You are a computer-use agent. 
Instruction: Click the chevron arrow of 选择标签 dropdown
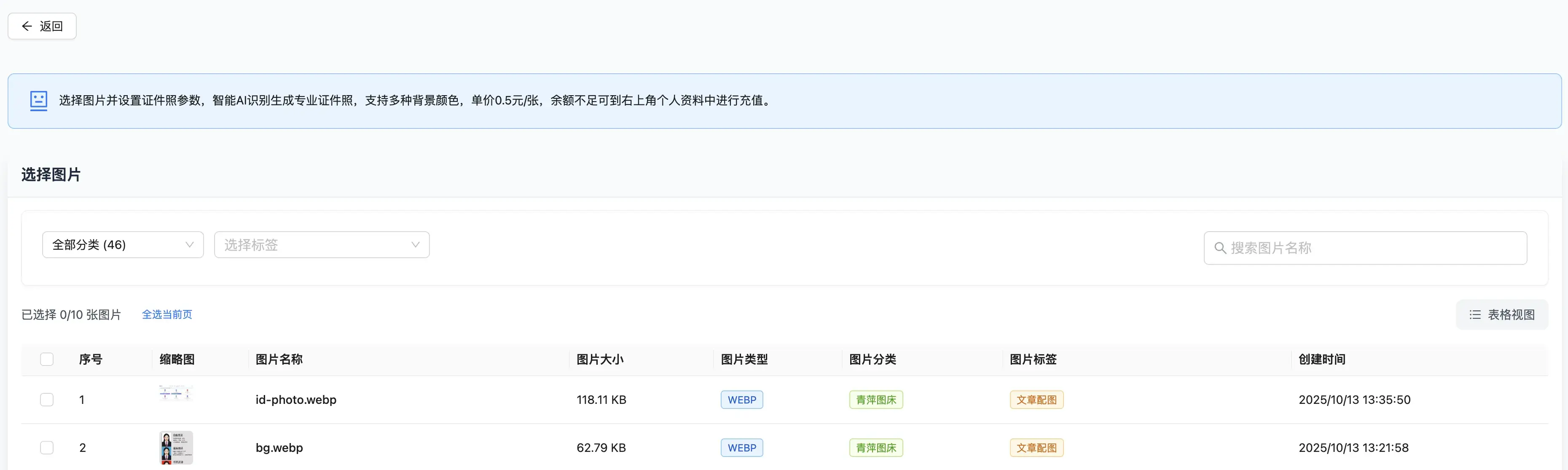pos(415,245)
